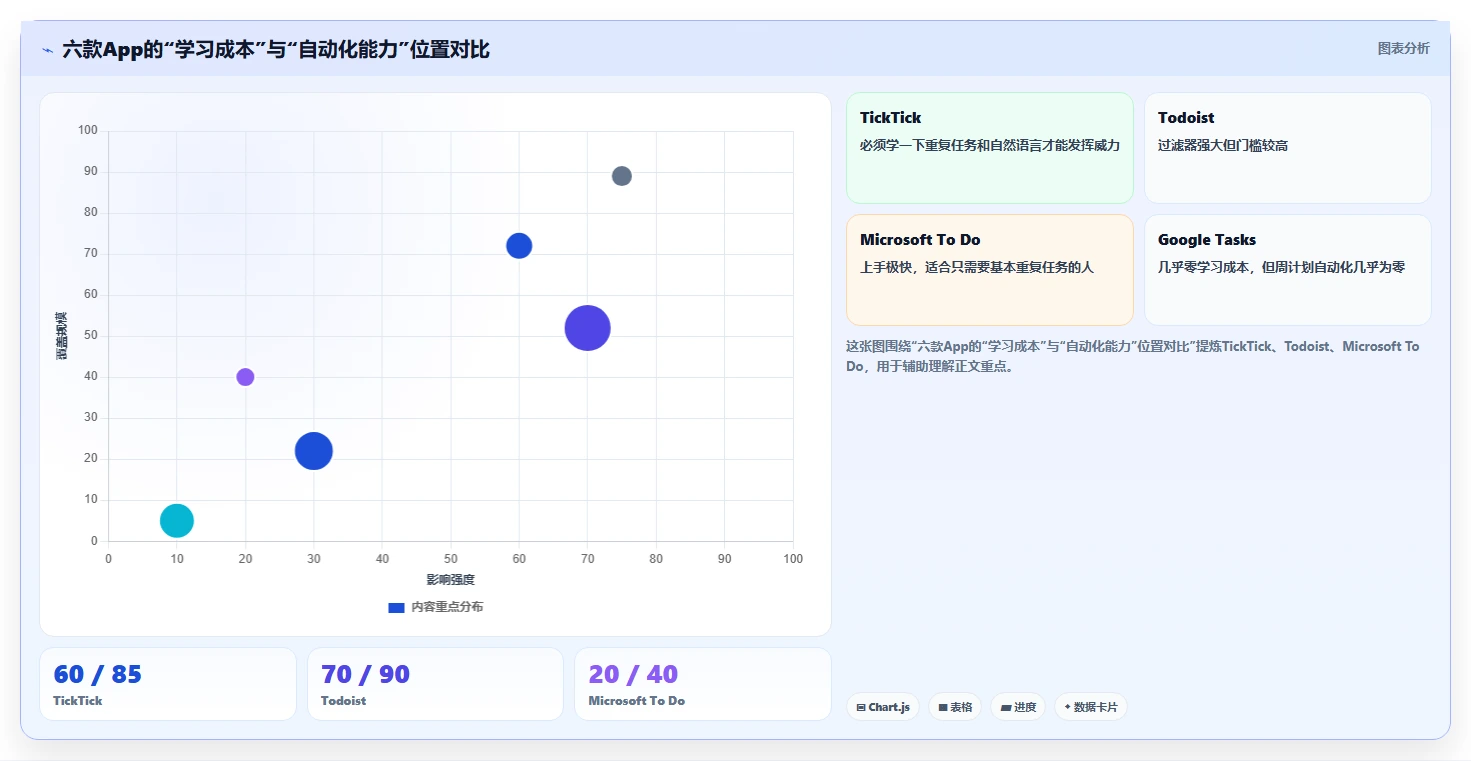Click the lightning icon beside the title

(47, 50)
